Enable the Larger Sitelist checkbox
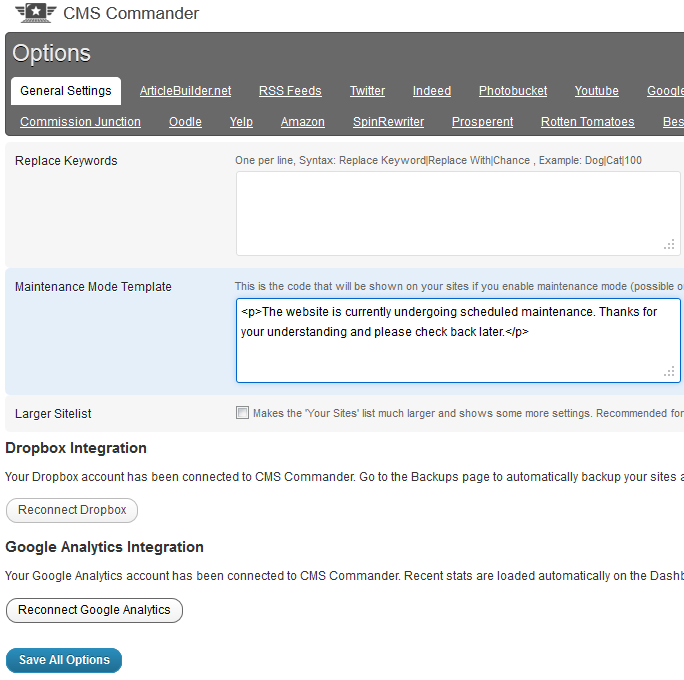The image size is (684, 680). click(242, 413)
